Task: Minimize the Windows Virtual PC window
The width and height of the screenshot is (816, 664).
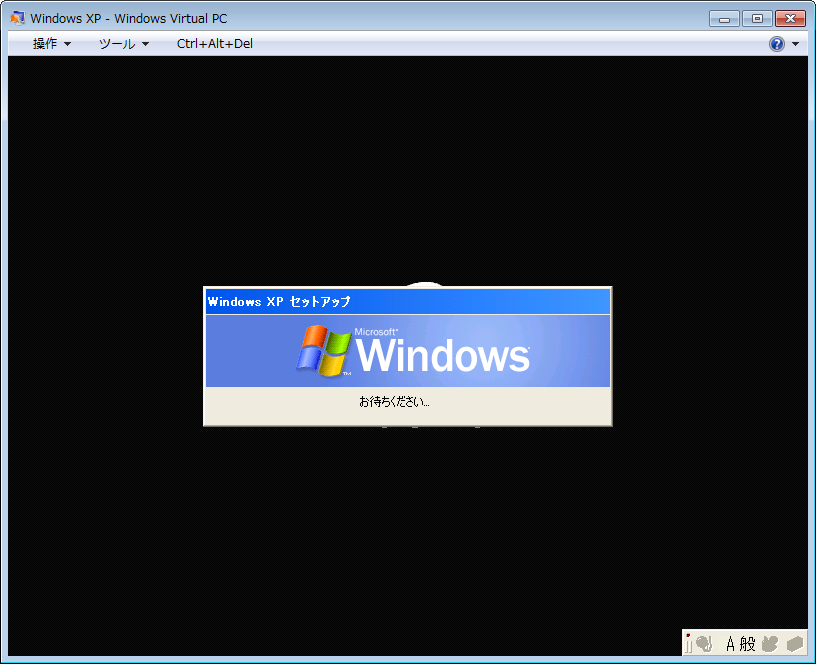Action: [724, 19]
